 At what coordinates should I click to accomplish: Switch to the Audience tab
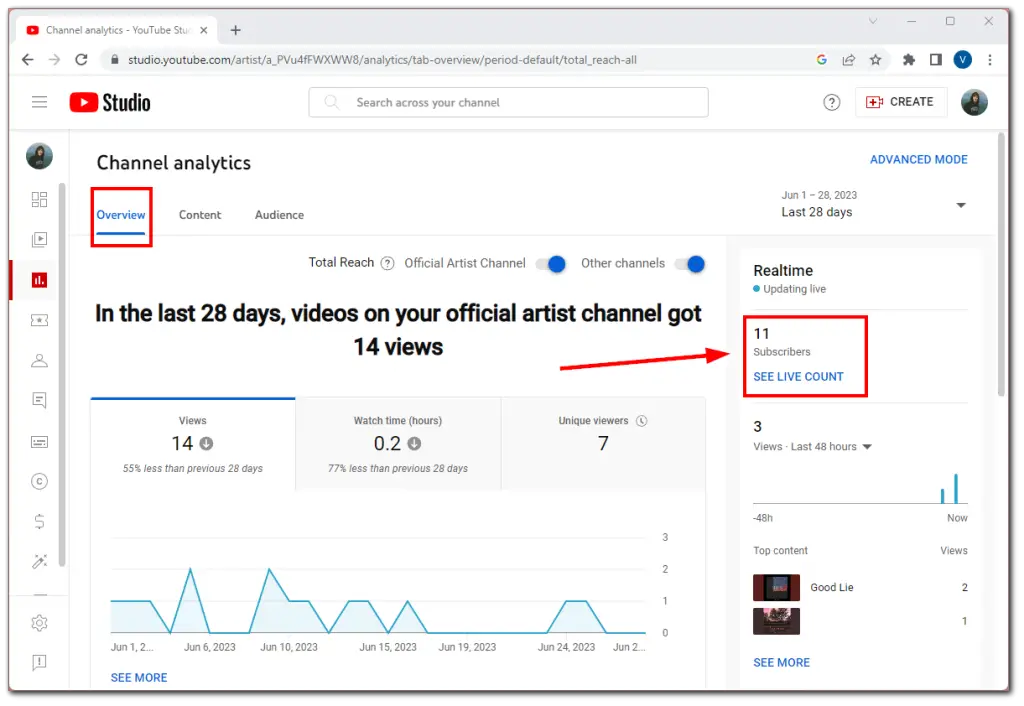278,214
